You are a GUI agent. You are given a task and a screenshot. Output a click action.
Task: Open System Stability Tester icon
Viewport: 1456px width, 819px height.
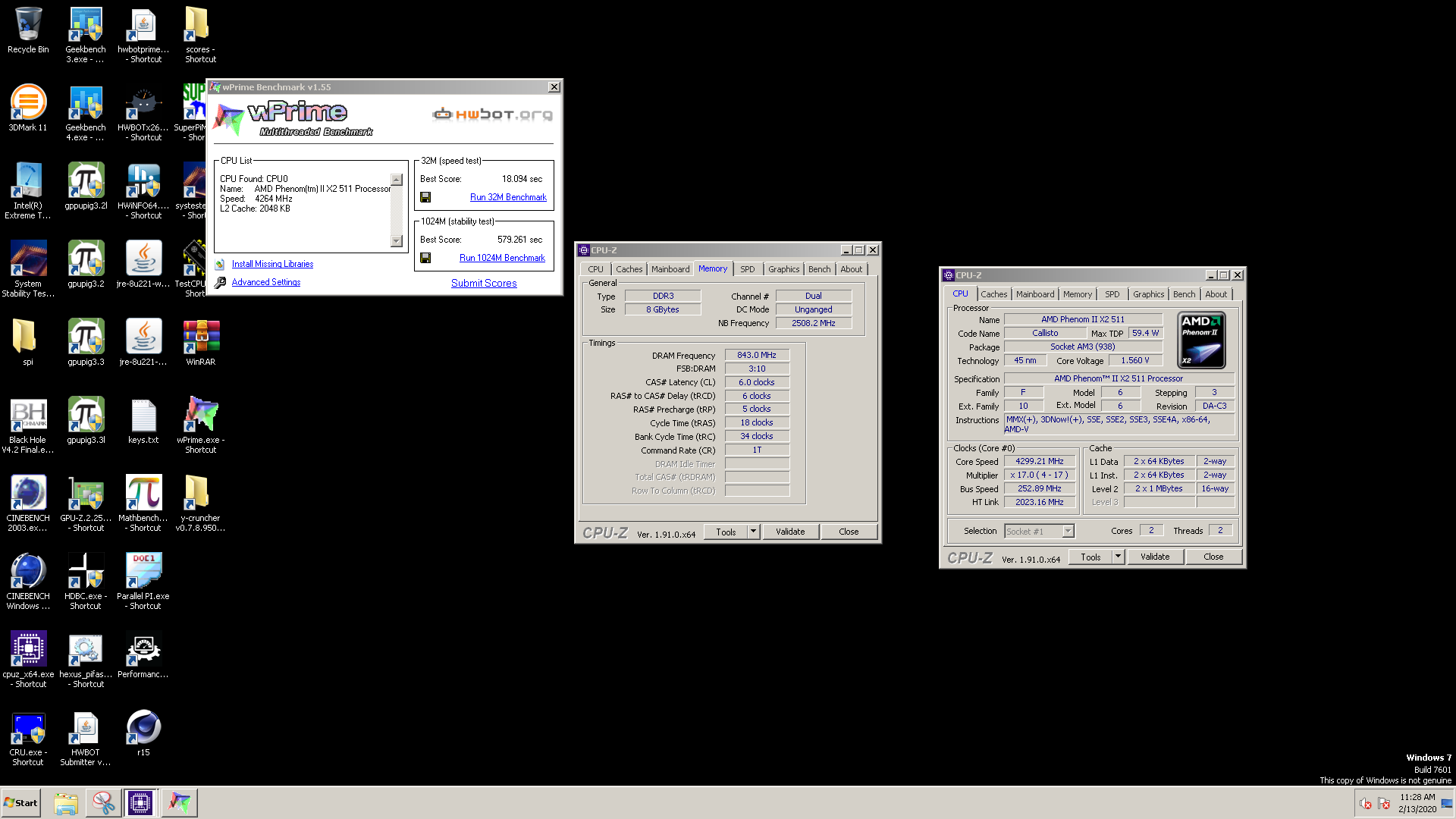[28, 269]
